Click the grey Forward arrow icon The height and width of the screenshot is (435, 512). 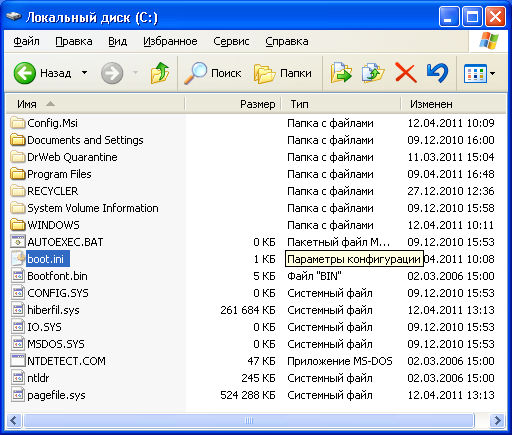(112, 73)
